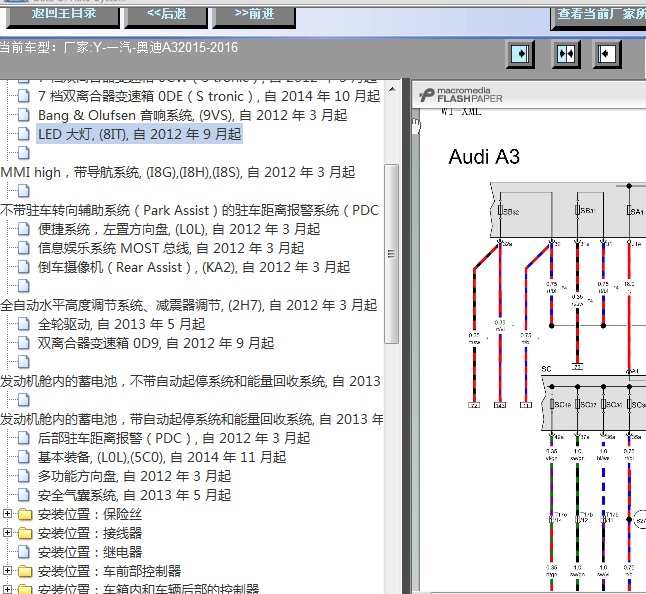Open 安装位置：继电器 document
Screen dimensions: 646x594
point(90,552)
